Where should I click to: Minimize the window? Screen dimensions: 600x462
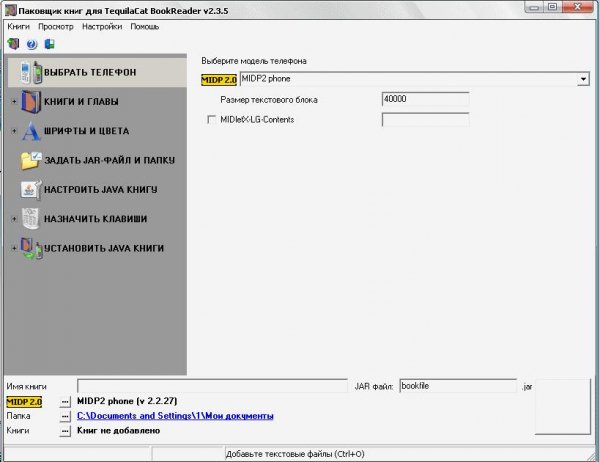point(534,7)
